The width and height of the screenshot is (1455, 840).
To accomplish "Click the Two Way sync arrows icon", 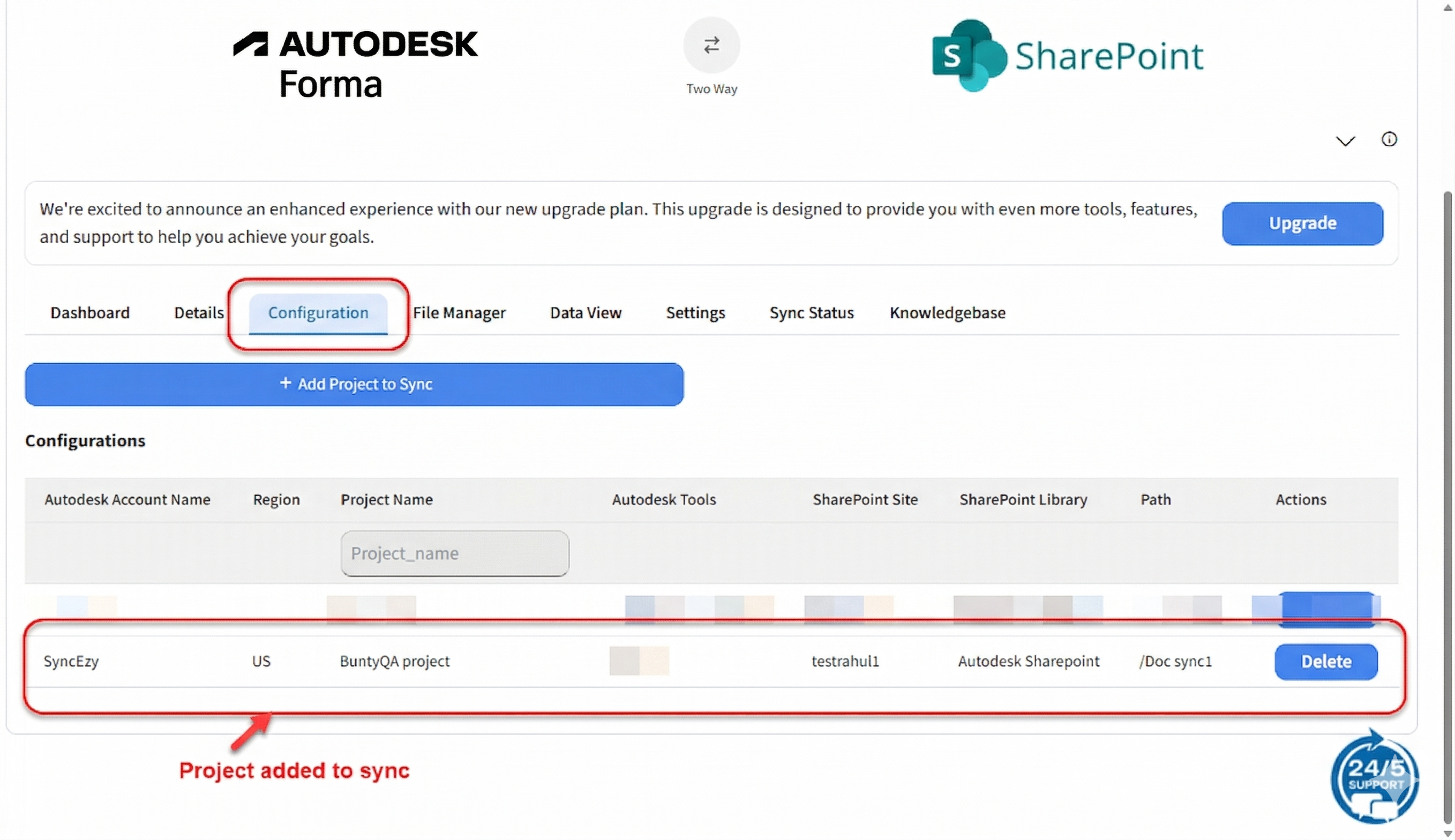I will tap(711, 45).
